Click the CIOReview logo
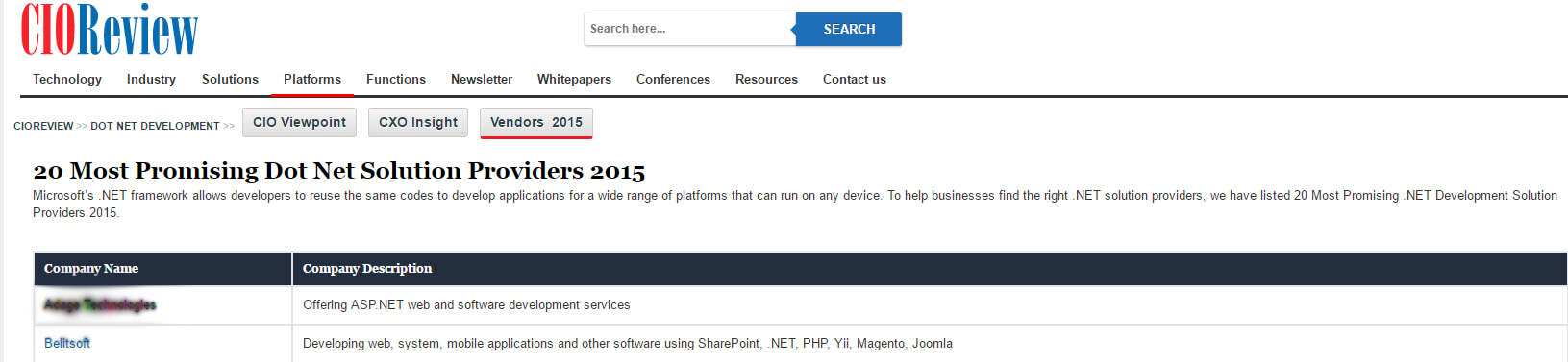Screen dimensions: 1568x362 pyautogui.click(x=110, y=30)
